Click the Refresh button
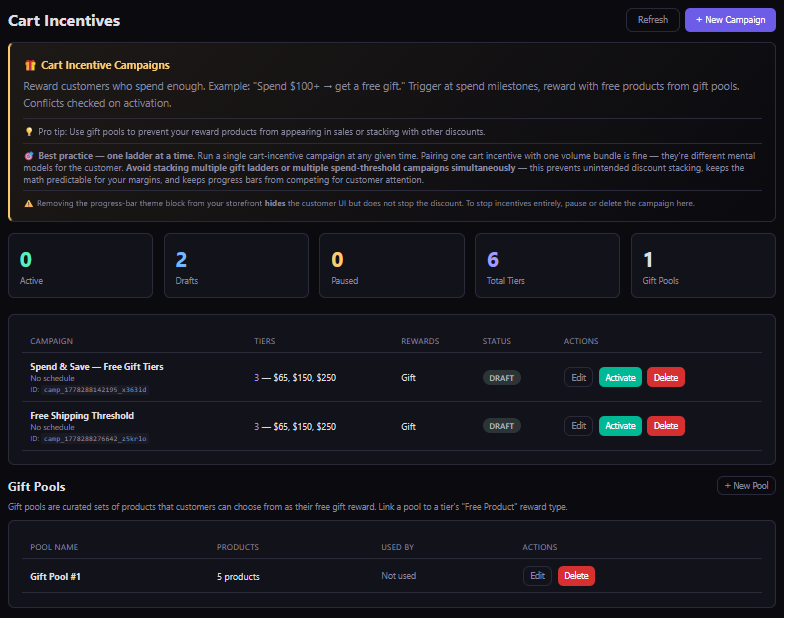The width and height of the screenshot is (785, 618). pyautogui.click(x=652, y=20)
